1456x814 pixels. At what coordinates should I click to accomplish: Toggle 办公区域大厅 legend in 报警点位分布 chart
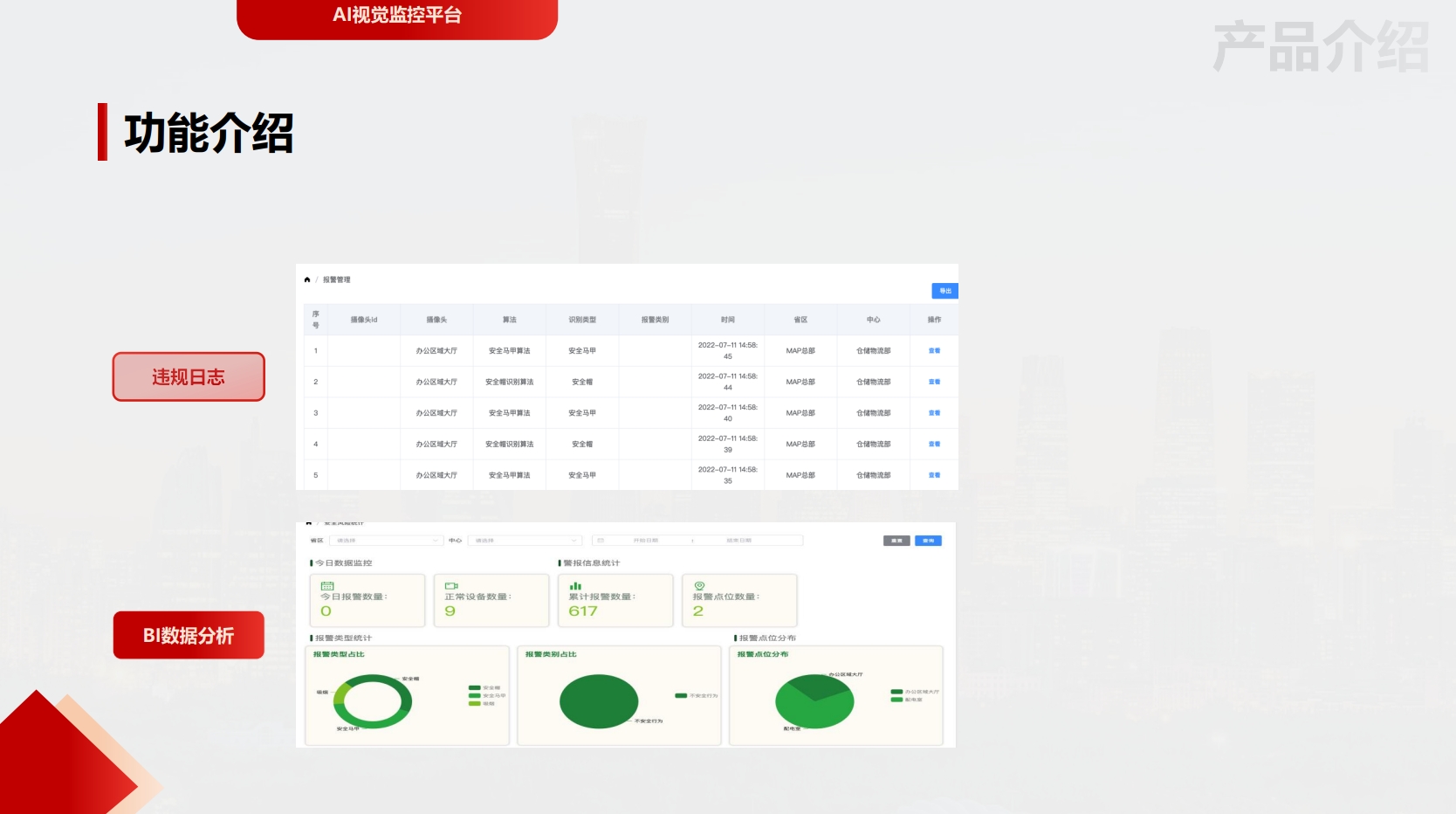coord(914,692)
